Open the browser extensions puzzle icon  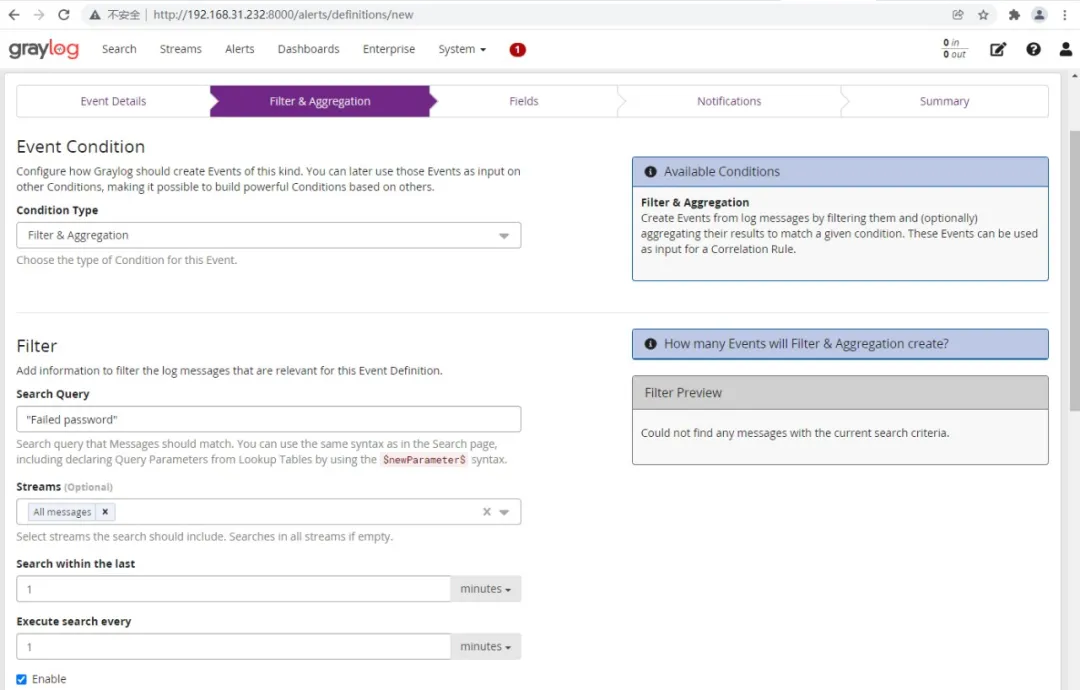[1014, 15]
